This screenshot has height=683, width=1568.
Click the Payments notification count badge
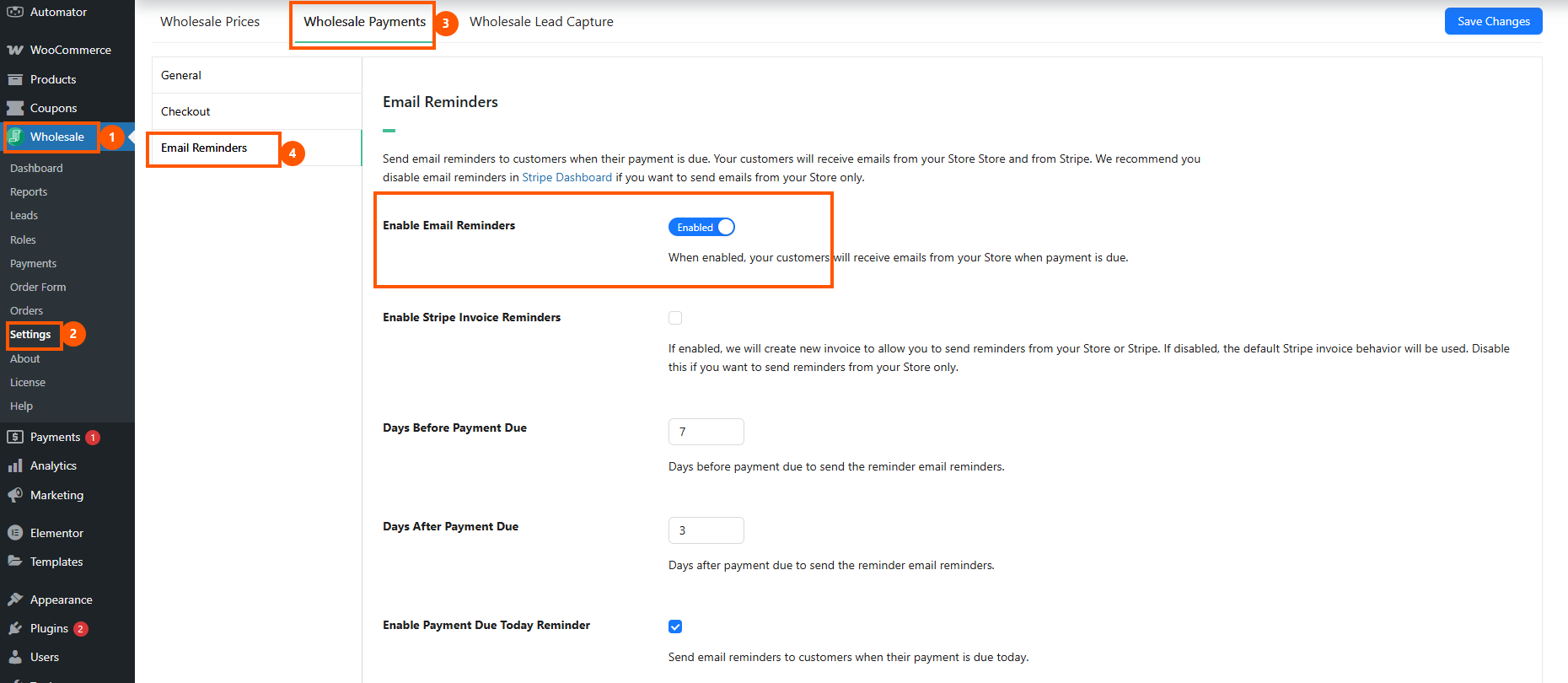[x=93, y=438]
